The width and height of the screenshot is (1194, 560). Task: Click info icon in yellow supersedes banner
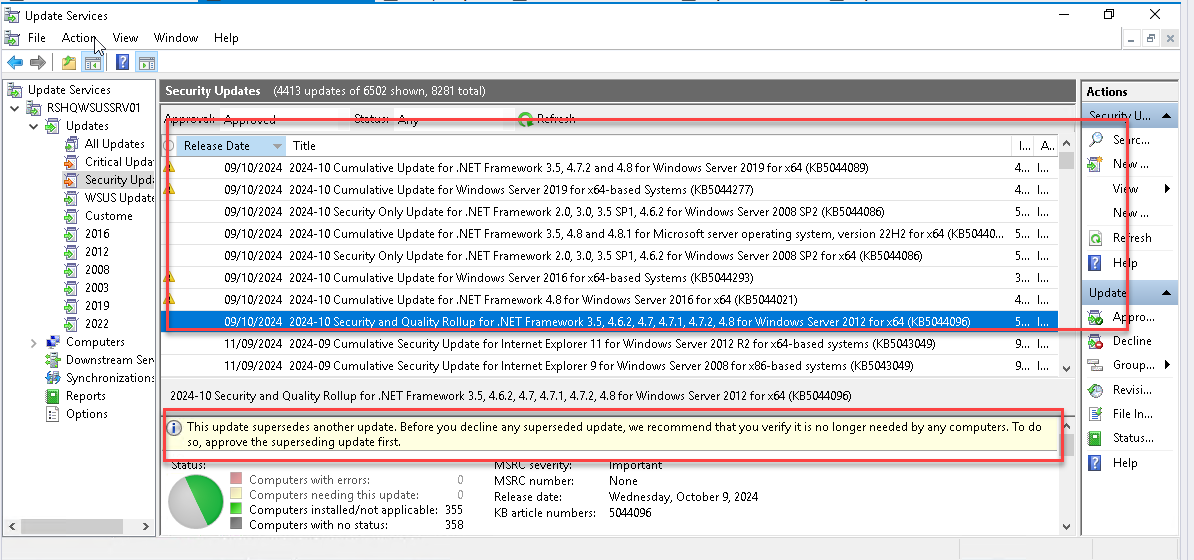174,427
